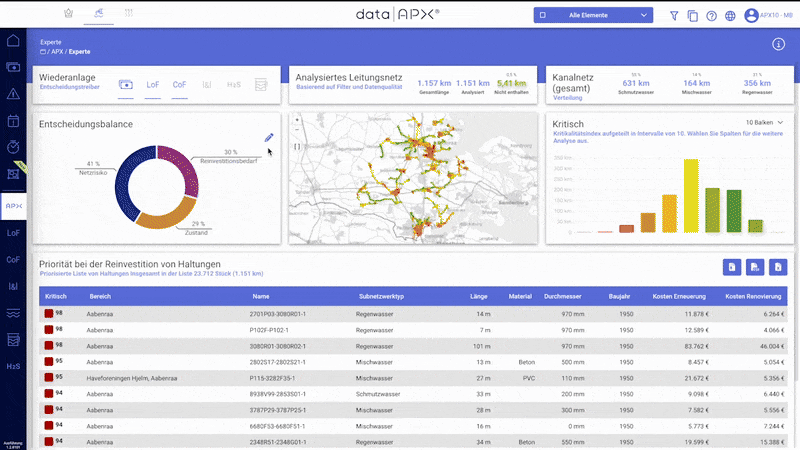Open the calendar icon in left sidebar

click(14, 121)
